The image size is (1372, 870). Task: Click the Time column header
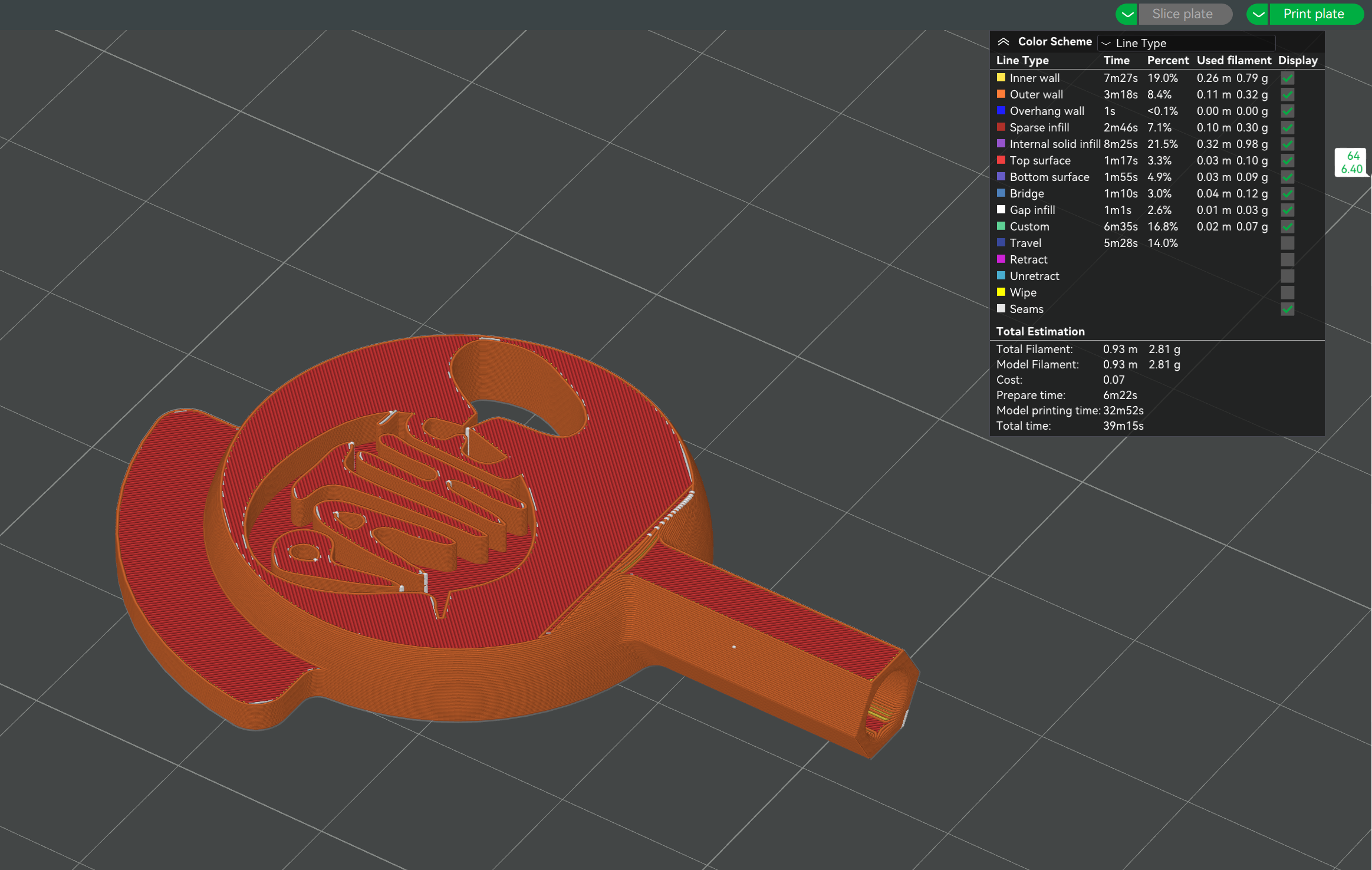click(1116, 60)
